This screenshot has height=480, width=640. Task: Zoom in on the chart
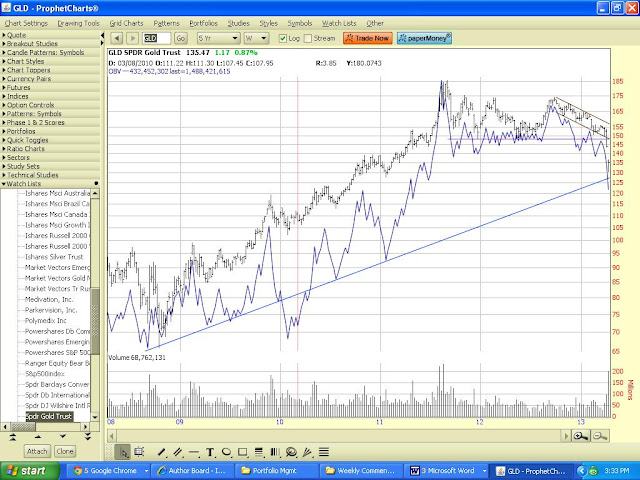(x=580, y=436)
